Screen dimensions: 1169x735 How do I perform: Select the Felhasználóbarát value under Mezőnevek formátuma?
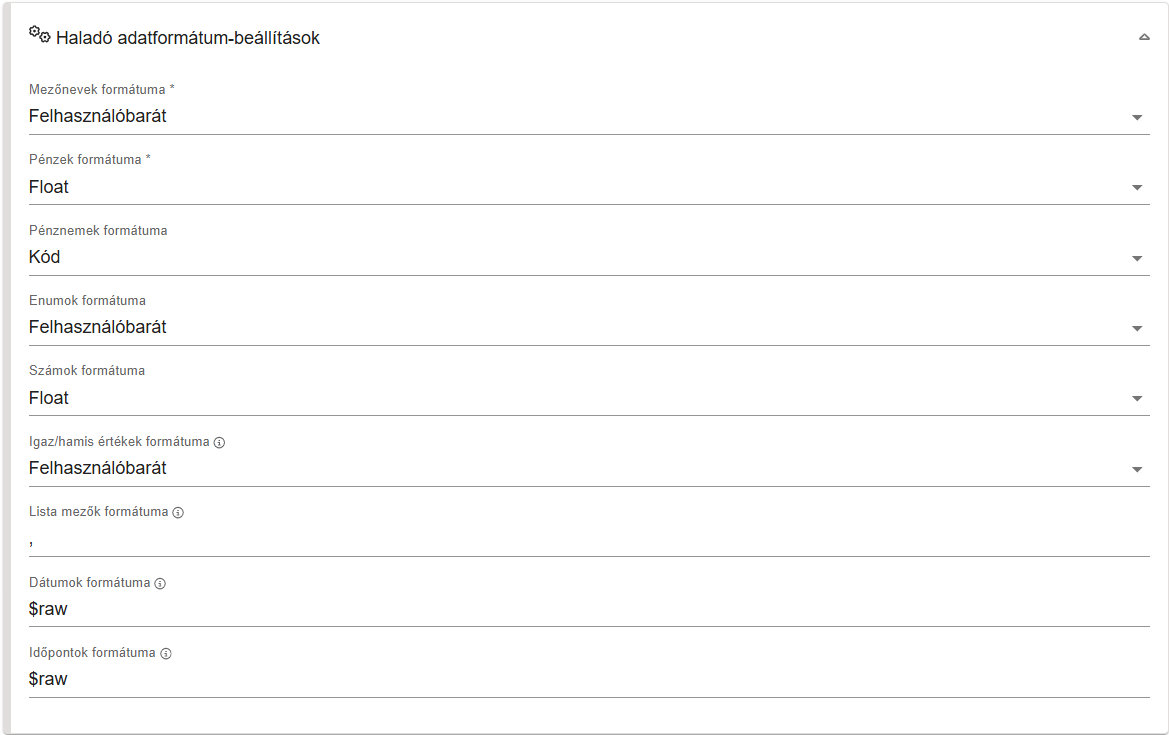98,116
